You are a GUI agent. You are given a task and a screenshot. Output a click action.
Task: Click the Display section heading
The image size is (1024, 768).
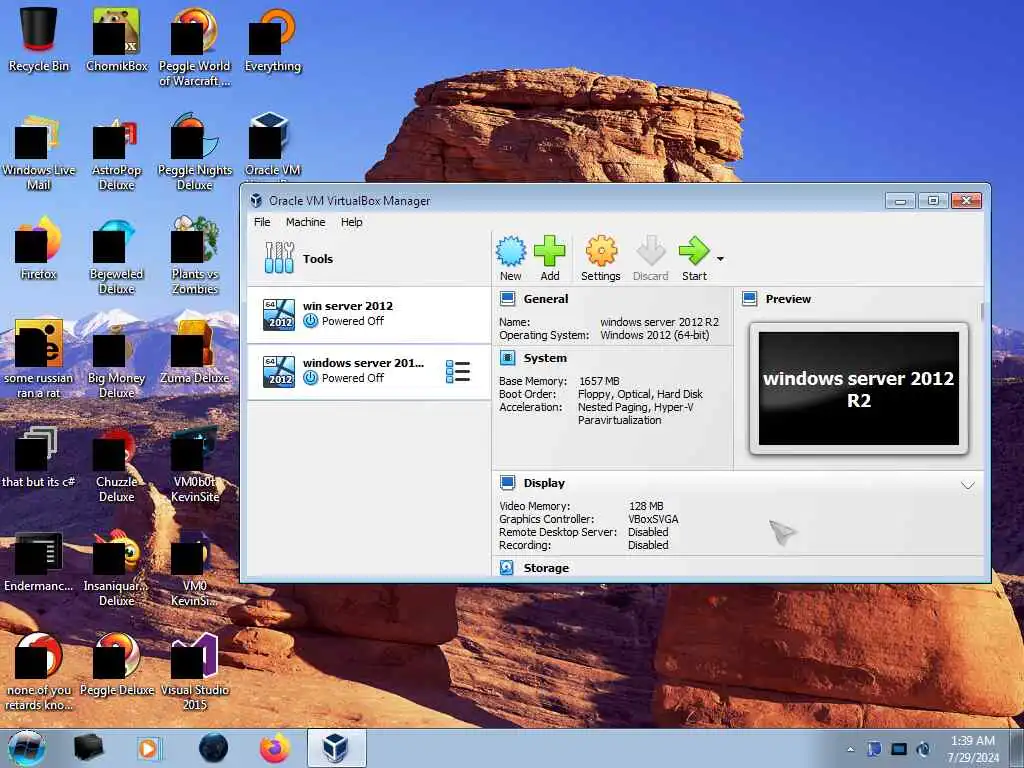[x=544, y=483]
